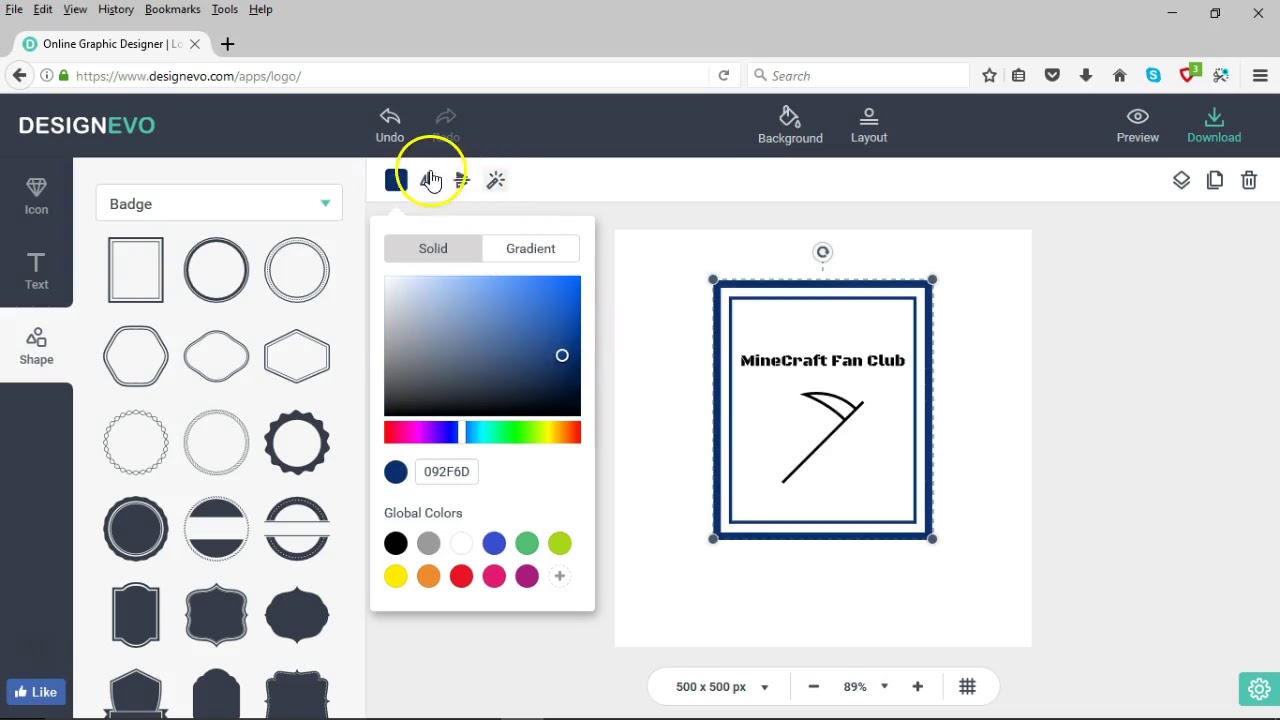Open the File menu
Viewport: 1280px width, 720px height.
pyautogui.click(x=14, y=9)
